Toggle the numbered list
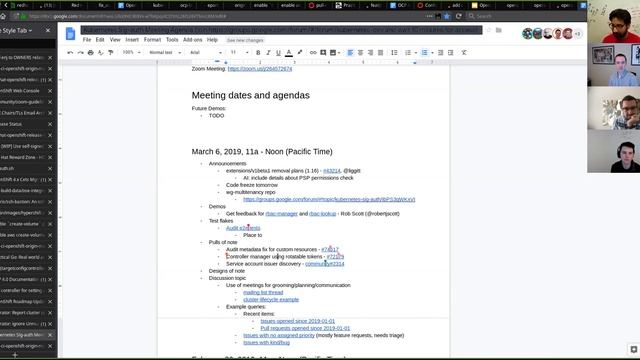 point(408,53)
